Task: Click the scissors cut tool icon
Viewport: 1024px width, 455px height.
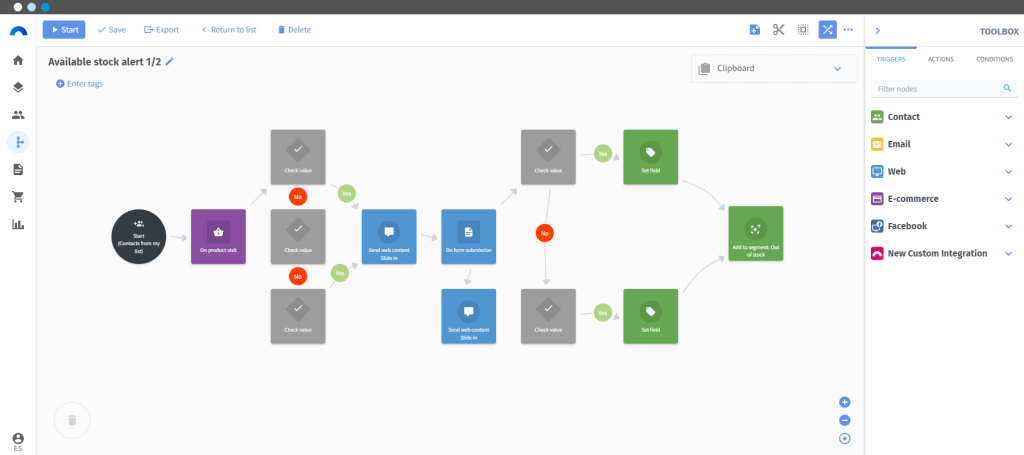Action: coord(778,29)
